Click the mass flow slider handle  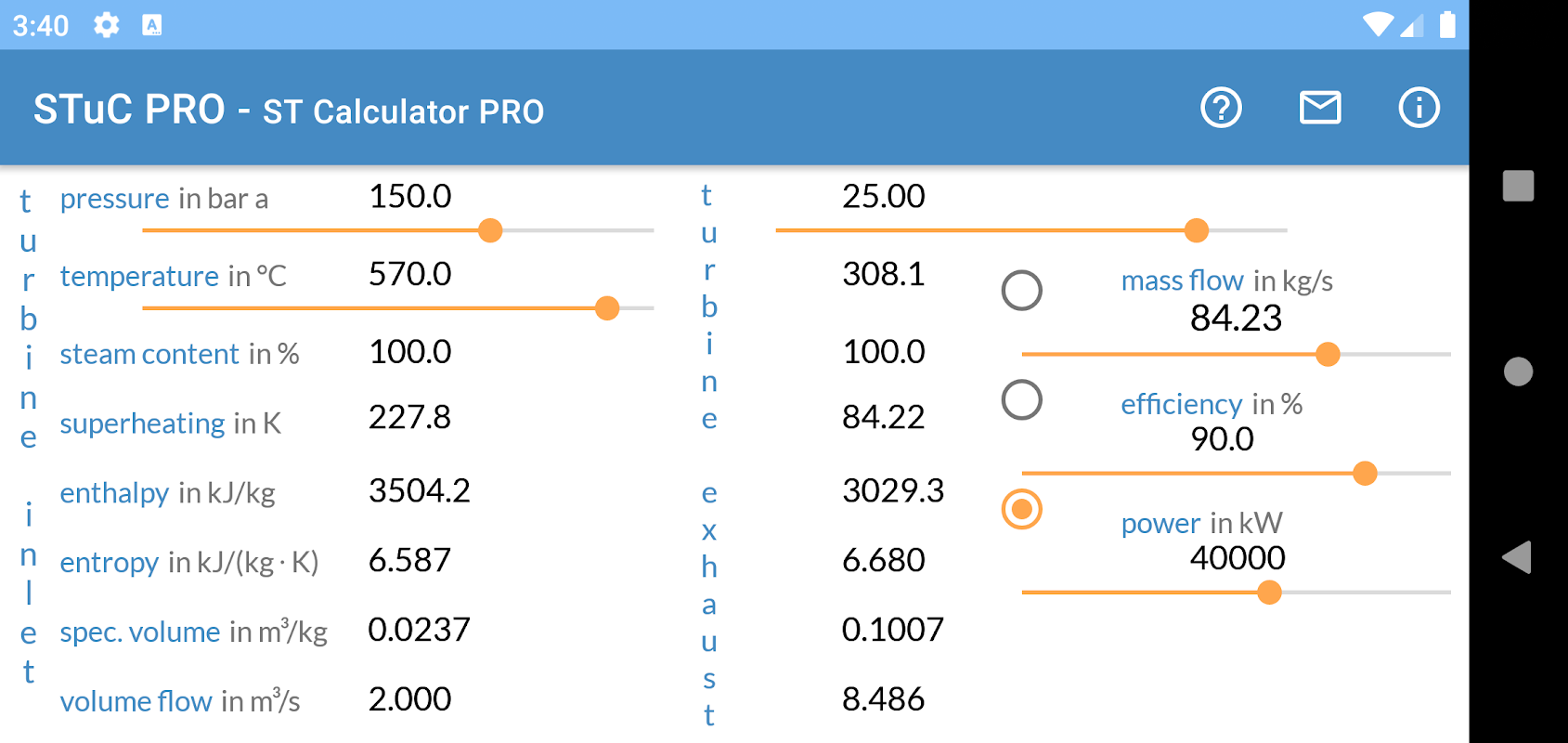(x=1328, y=354)
